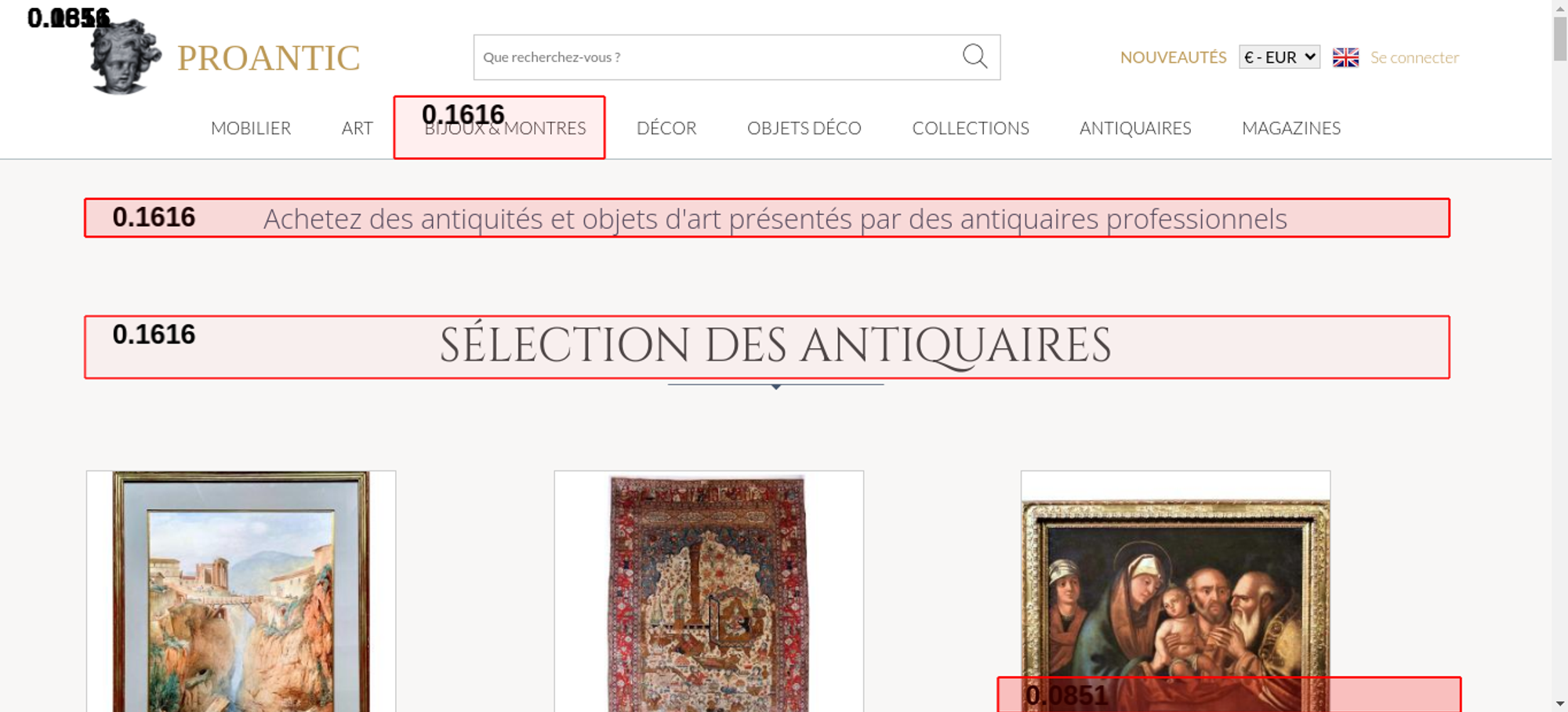Open the MOBILIER menu

[x=251, y=128]
